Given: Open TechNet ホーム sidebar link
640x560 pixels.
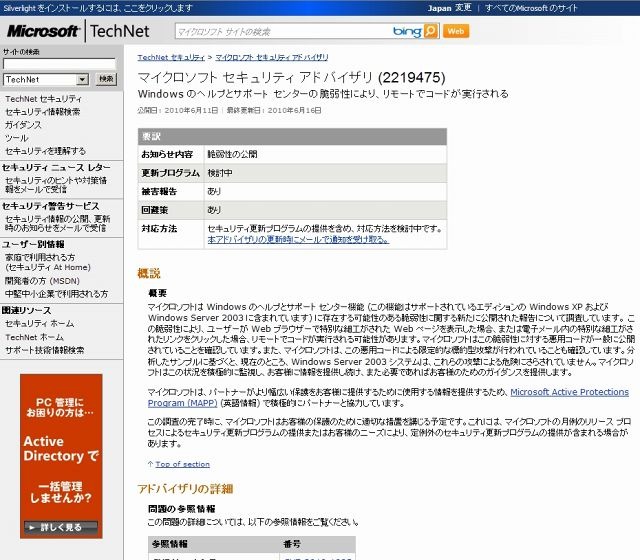Looking at the screenshot, I should 34,337.
